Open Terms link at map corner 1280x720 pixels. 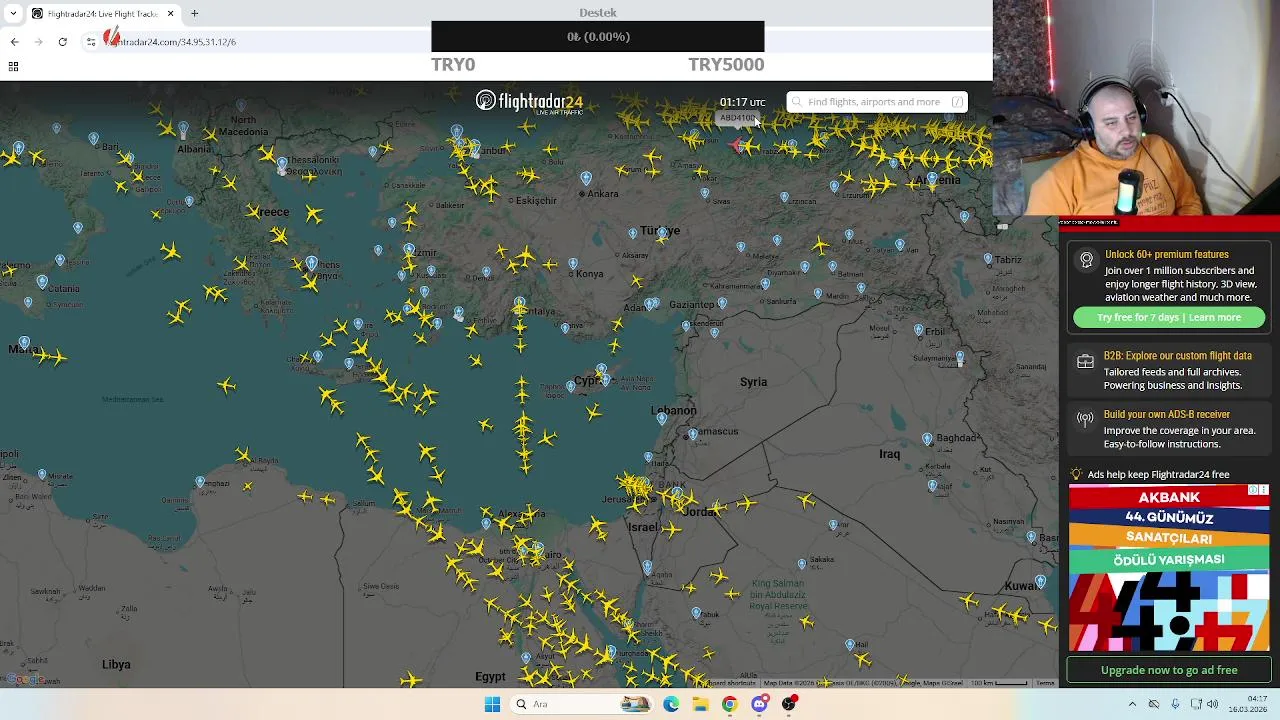(x=1045, y=683)
